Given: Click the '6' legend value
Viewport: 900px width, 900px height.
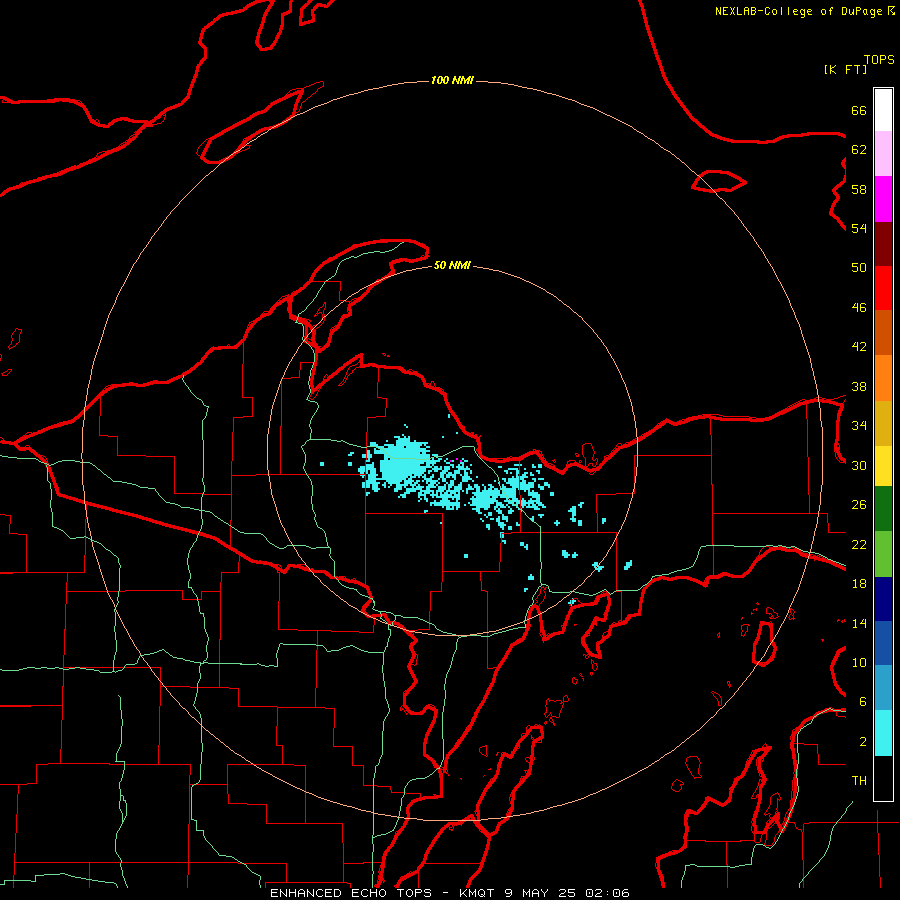Looking at the screenshot, I should pyautogui.click(x=863, y=702).
